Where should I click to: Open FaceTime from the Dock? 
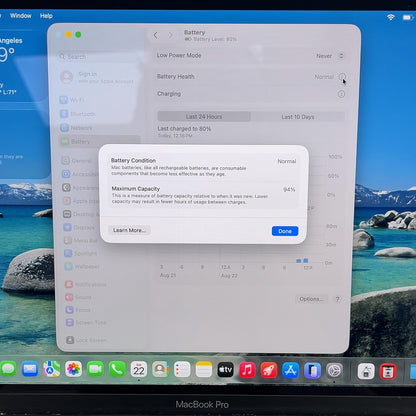coord(95,369)
